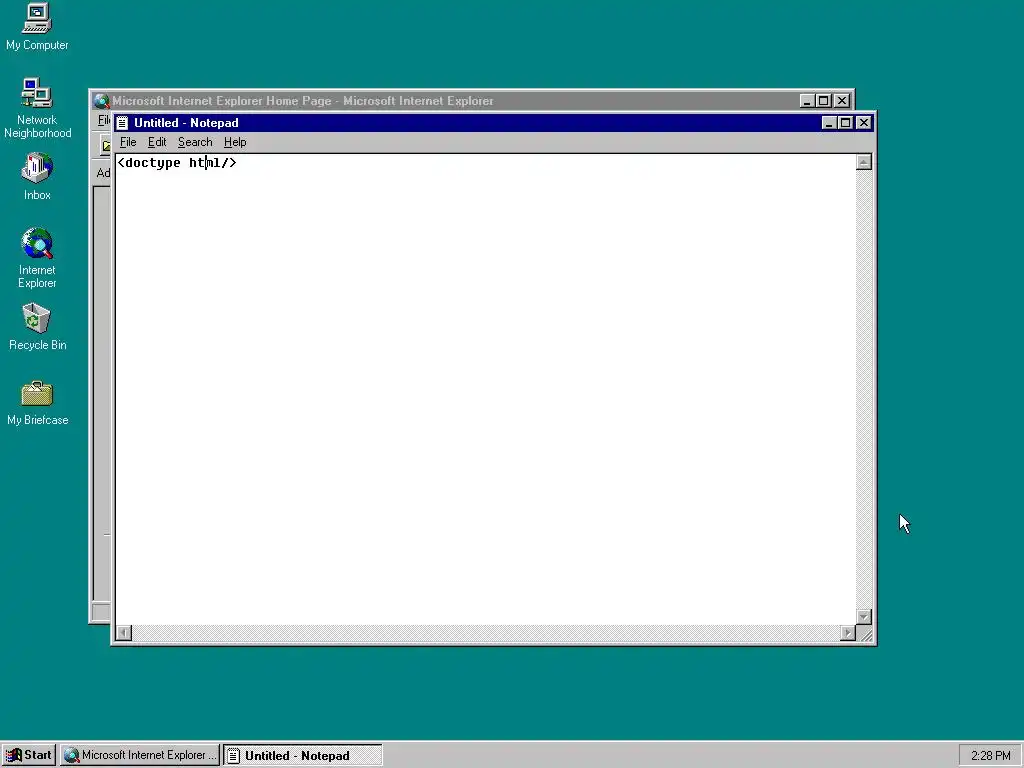Viewport: 1024px width, 768px height.
Task: Click the "<doctype html/>" text line
Action: (176, 163)
